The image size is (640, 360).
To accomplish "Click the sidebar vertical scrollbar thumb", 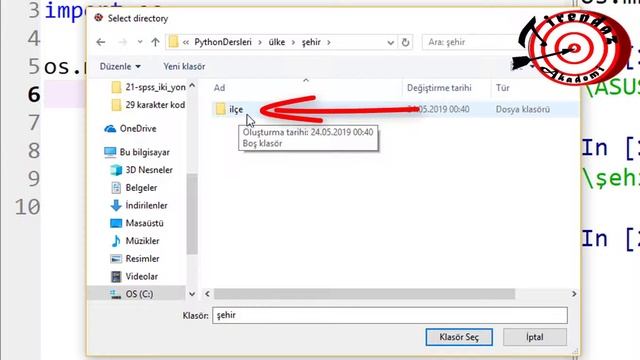I will tap(192, 214).
